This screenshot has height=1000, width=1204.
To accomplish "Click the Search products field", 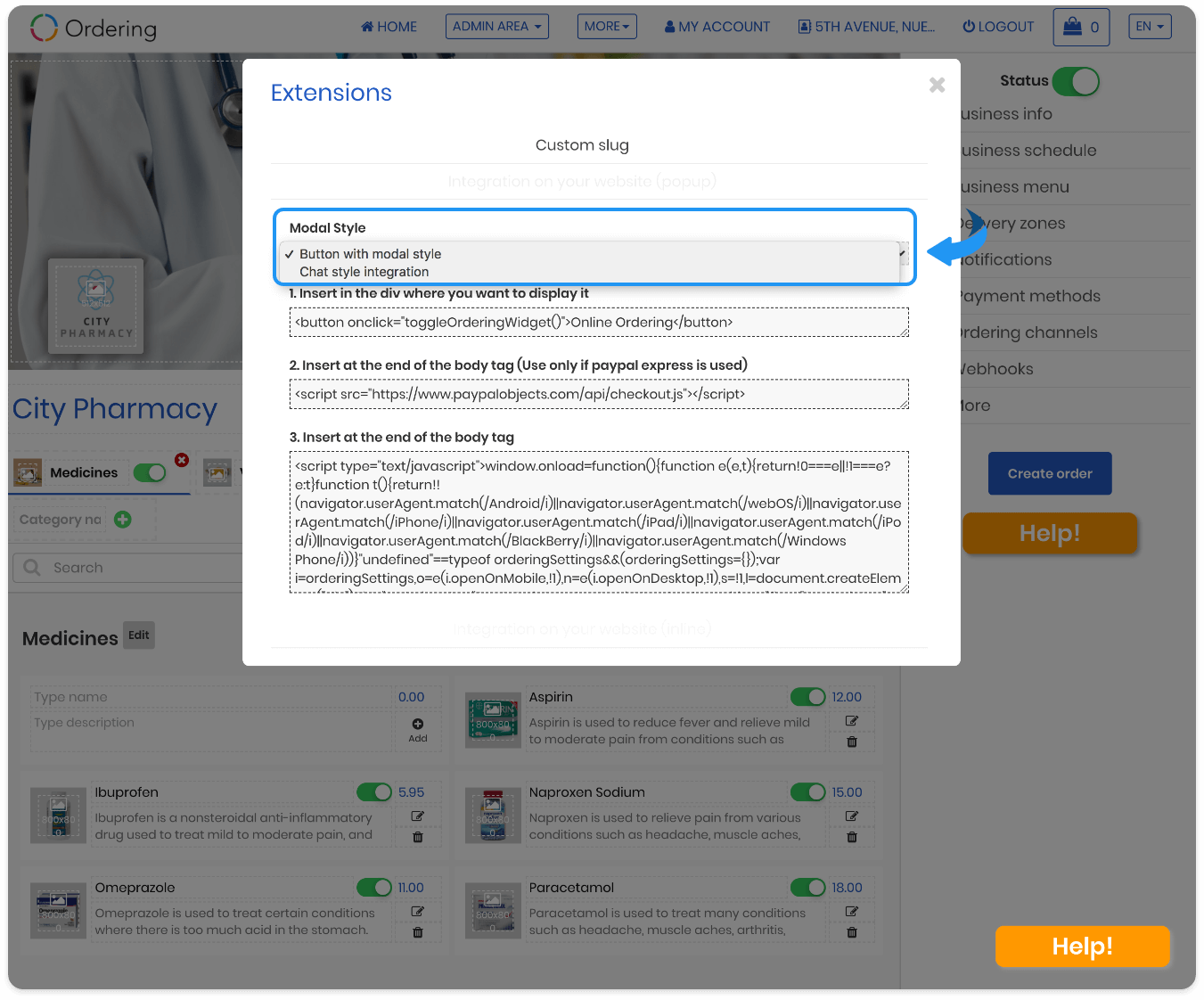I will pyautogui.click(x=127, y=568).
